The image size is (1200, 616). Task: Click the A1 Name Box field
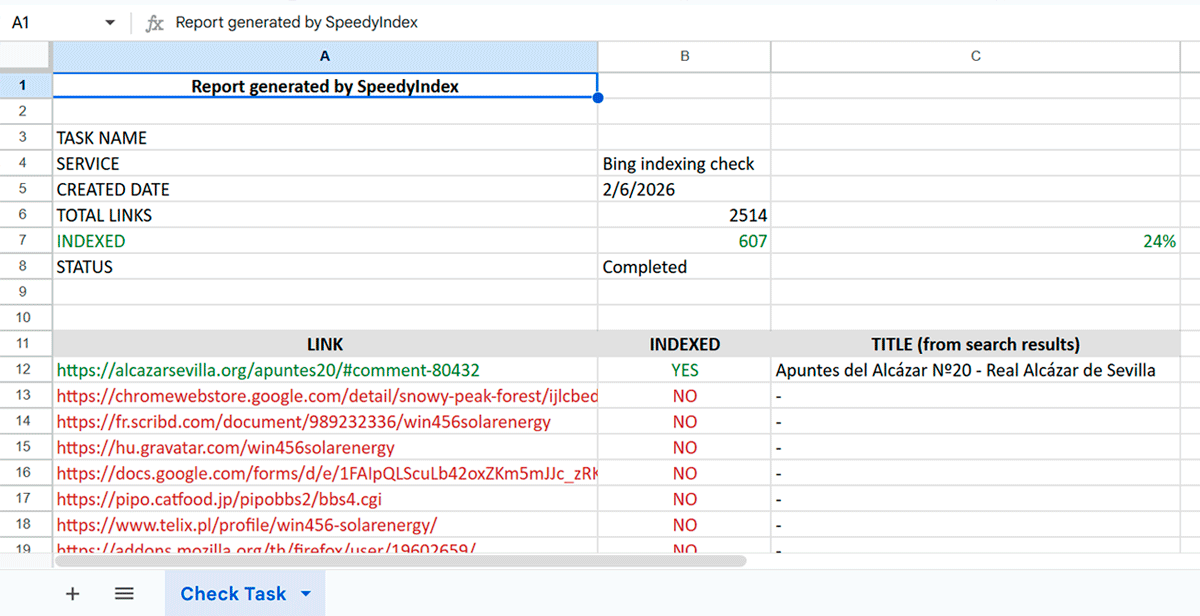(x=50, y=23)
